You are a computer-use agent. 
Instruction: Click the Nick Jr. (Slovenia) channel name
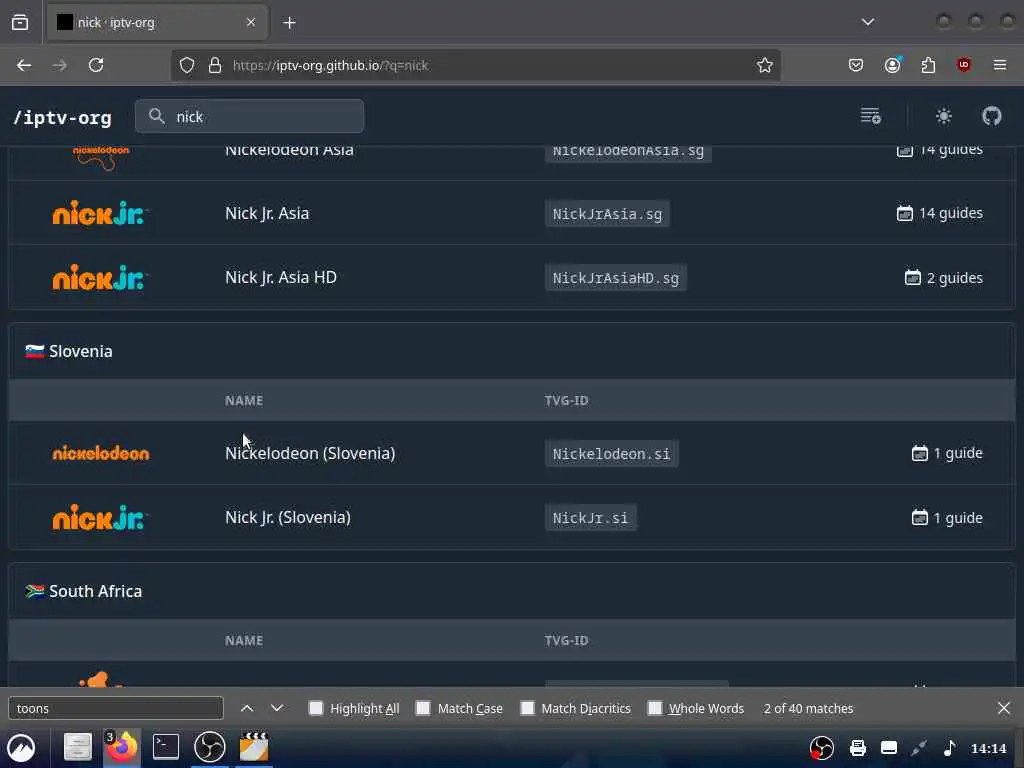pos(288,517)
